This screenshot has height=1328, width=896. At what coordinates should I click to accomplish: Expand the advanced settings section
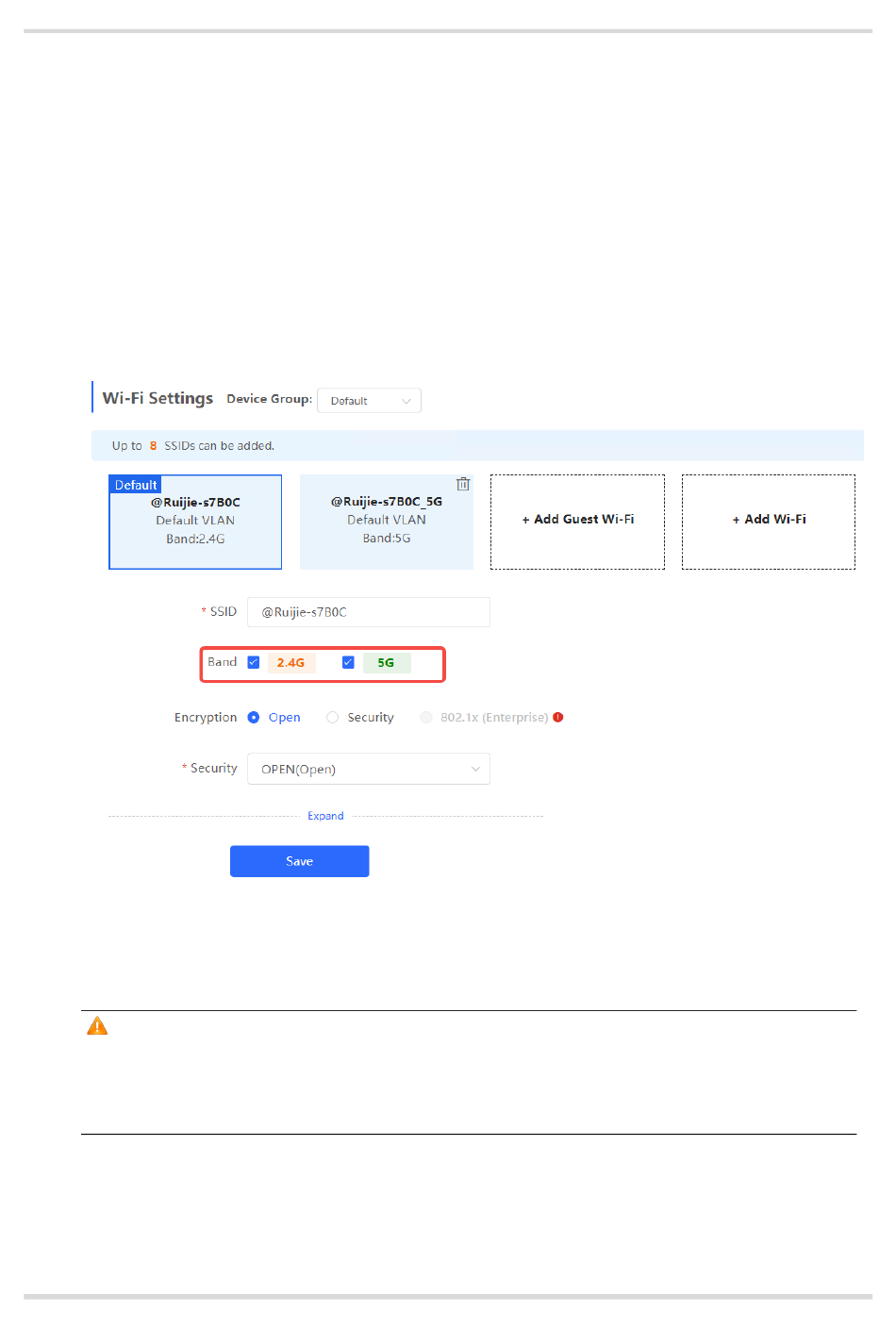325,816
